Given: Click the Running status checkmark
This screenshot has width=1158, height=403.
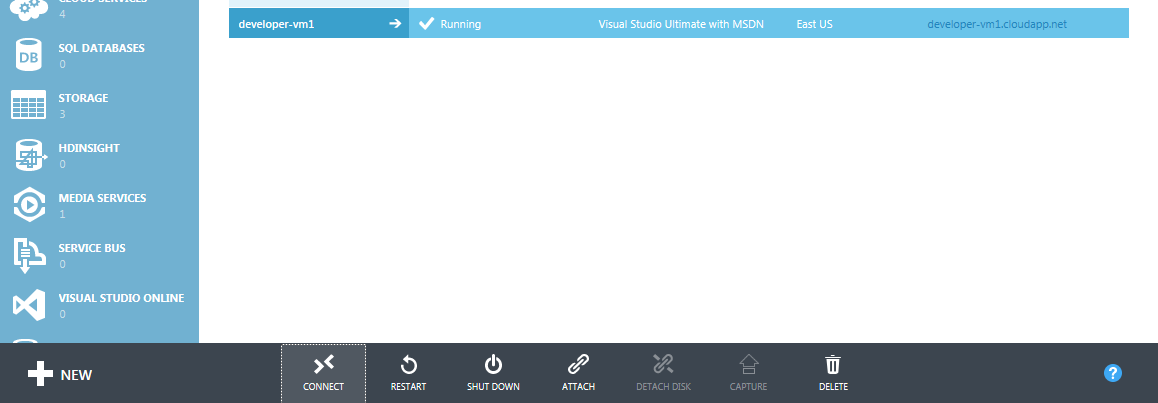Looking at the screenshot, I should pyautogui.click(x=426, y=24).
